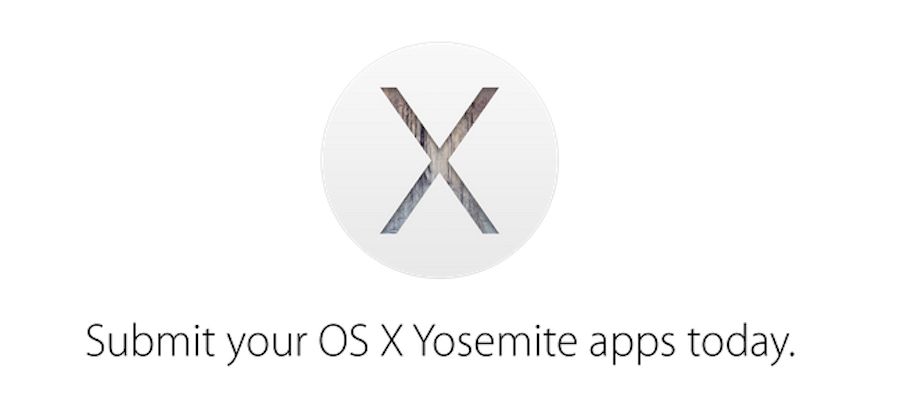Click the gray circle edge beside the X
The image size is (900, 408).
[325, 160]
